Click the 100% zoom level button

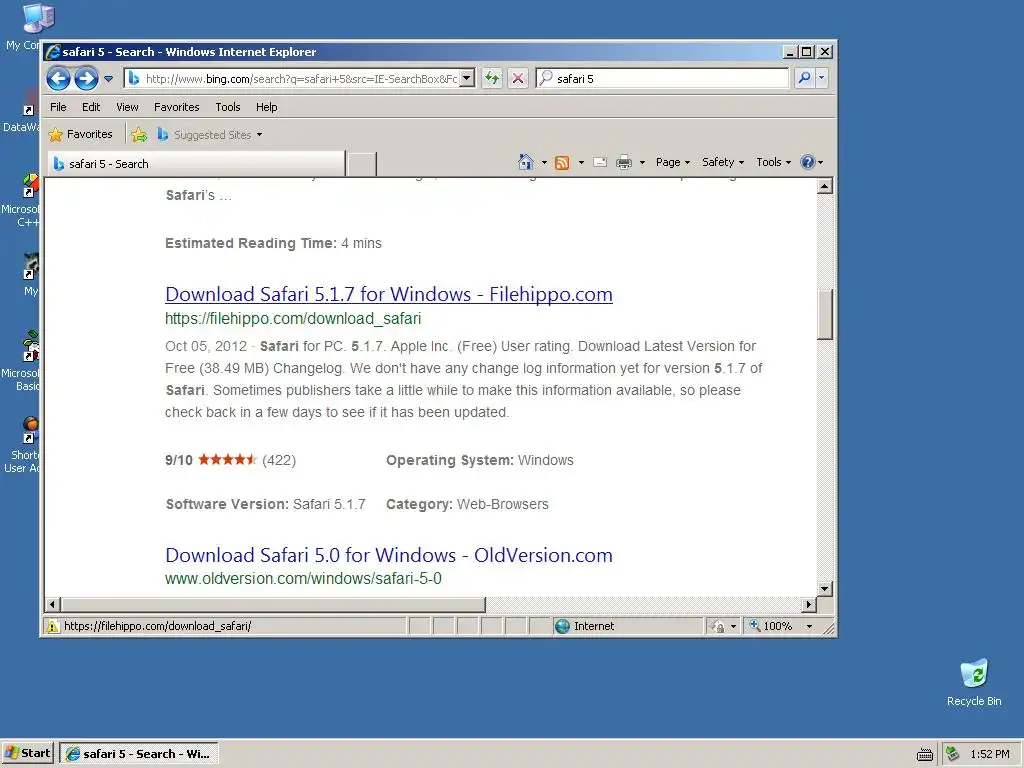(771, 626)
